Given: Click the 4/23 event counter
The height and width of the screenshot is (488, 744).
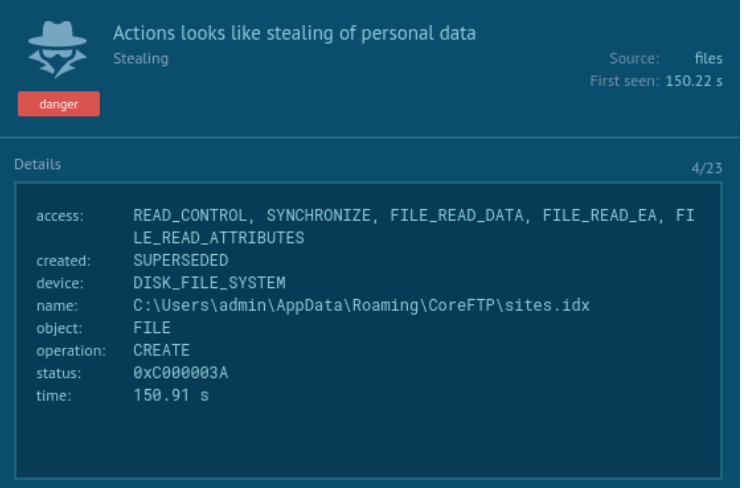Looking at the screenshot, I should tap(706, 168).
